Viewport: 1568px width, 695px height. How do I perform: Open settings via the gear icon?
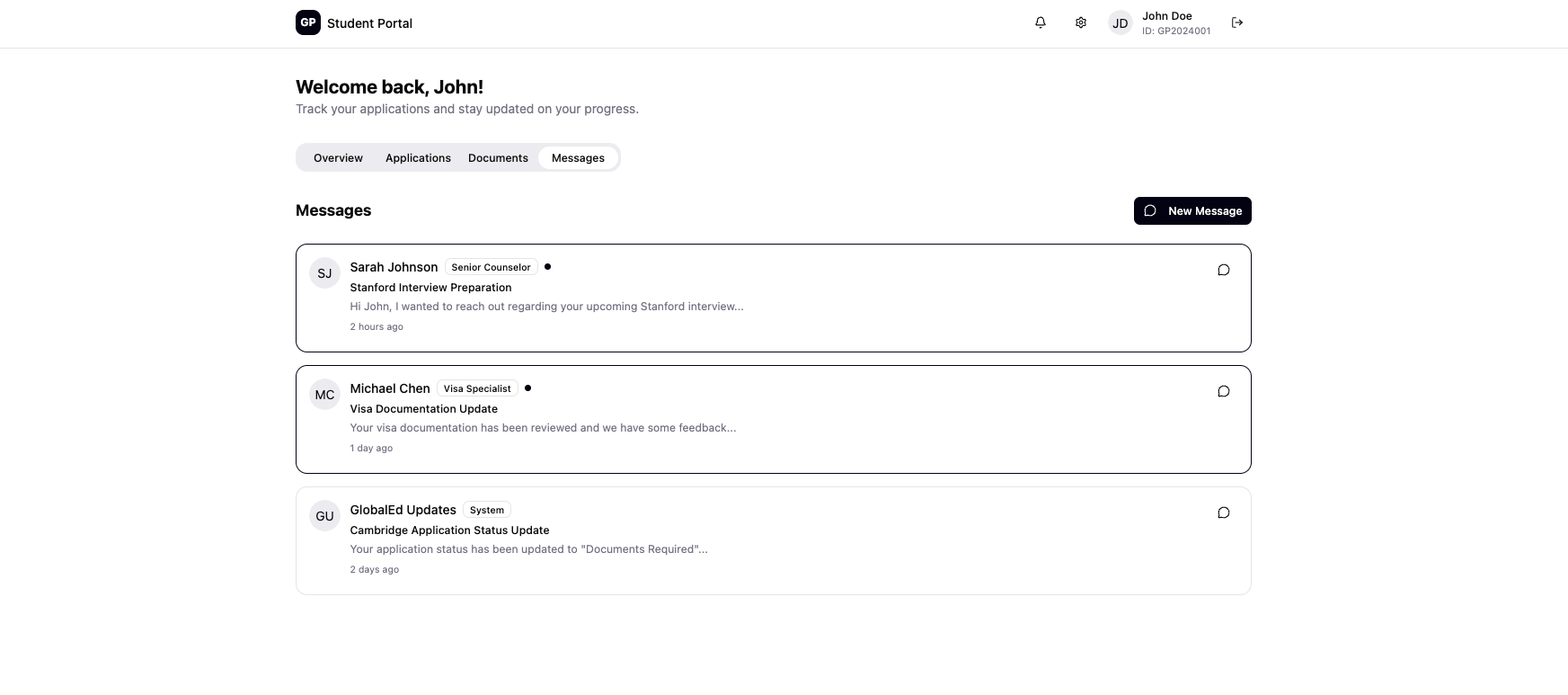tap(1081, 22)
